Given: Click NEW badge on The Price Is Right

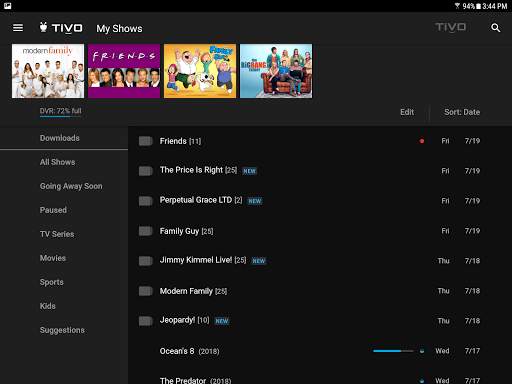Looking at the screenshot, I should (249, 171).
